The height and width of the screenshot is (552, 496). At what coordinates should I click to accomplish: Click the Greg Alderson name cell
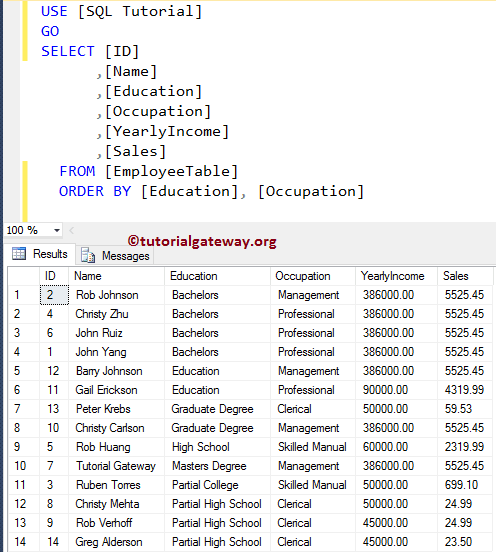pos(117,542)
